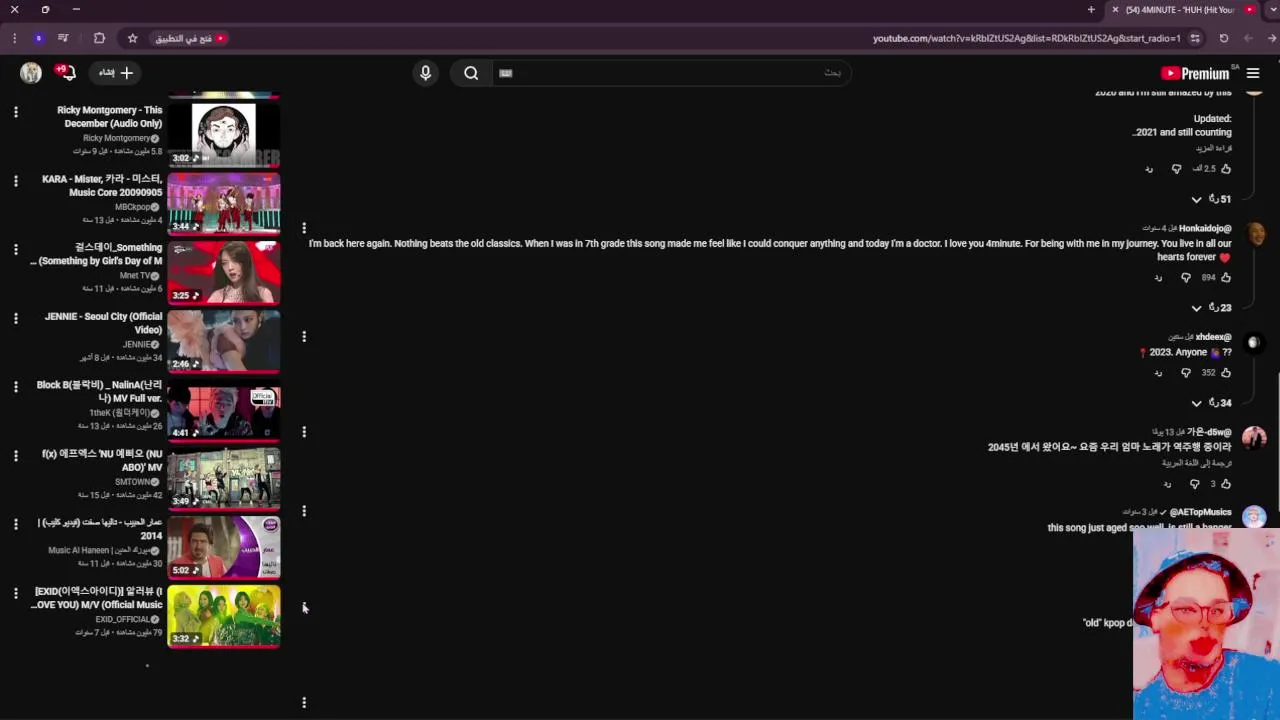1280x720 pixels.
Task: Open the media control playlist icon
Action: click(x=63, y=38)
